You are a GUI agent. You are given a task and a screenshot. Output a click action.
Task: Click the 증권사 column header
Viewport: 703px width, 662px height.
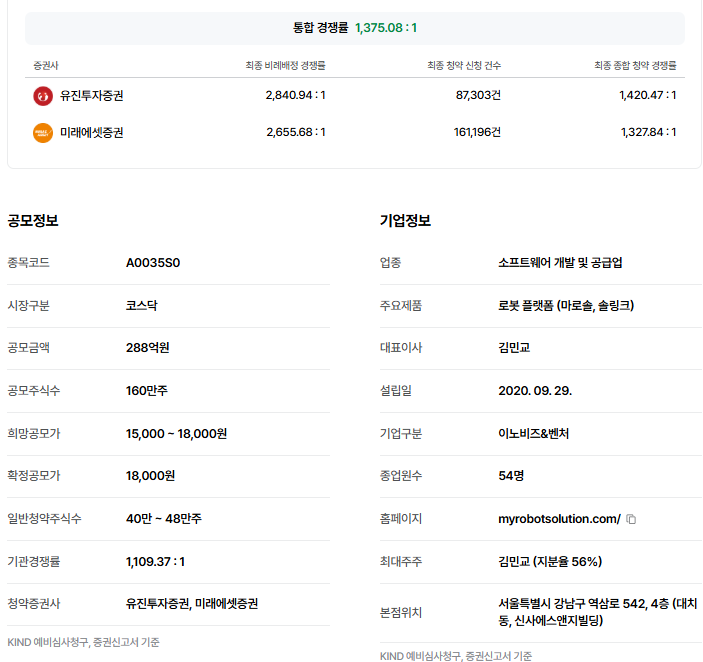[x=46, y=65]
